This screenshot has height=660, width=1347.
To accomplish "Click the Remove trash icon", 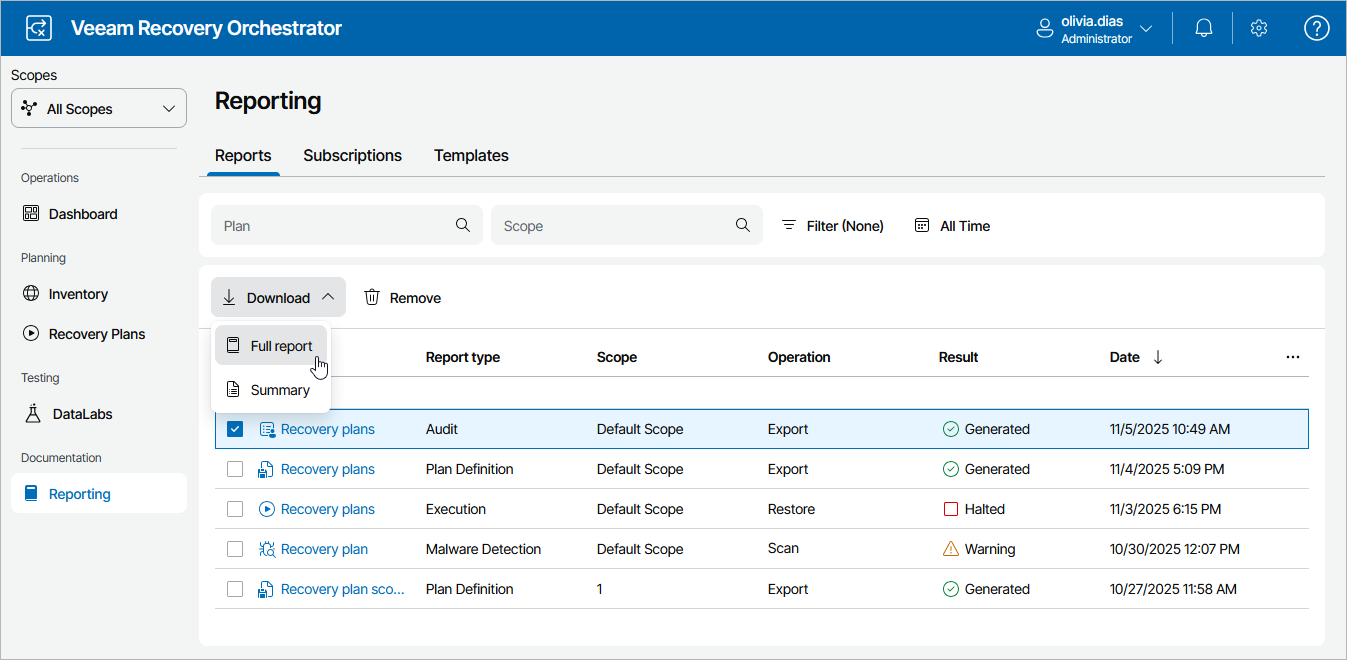I will [x=372, y=297].
